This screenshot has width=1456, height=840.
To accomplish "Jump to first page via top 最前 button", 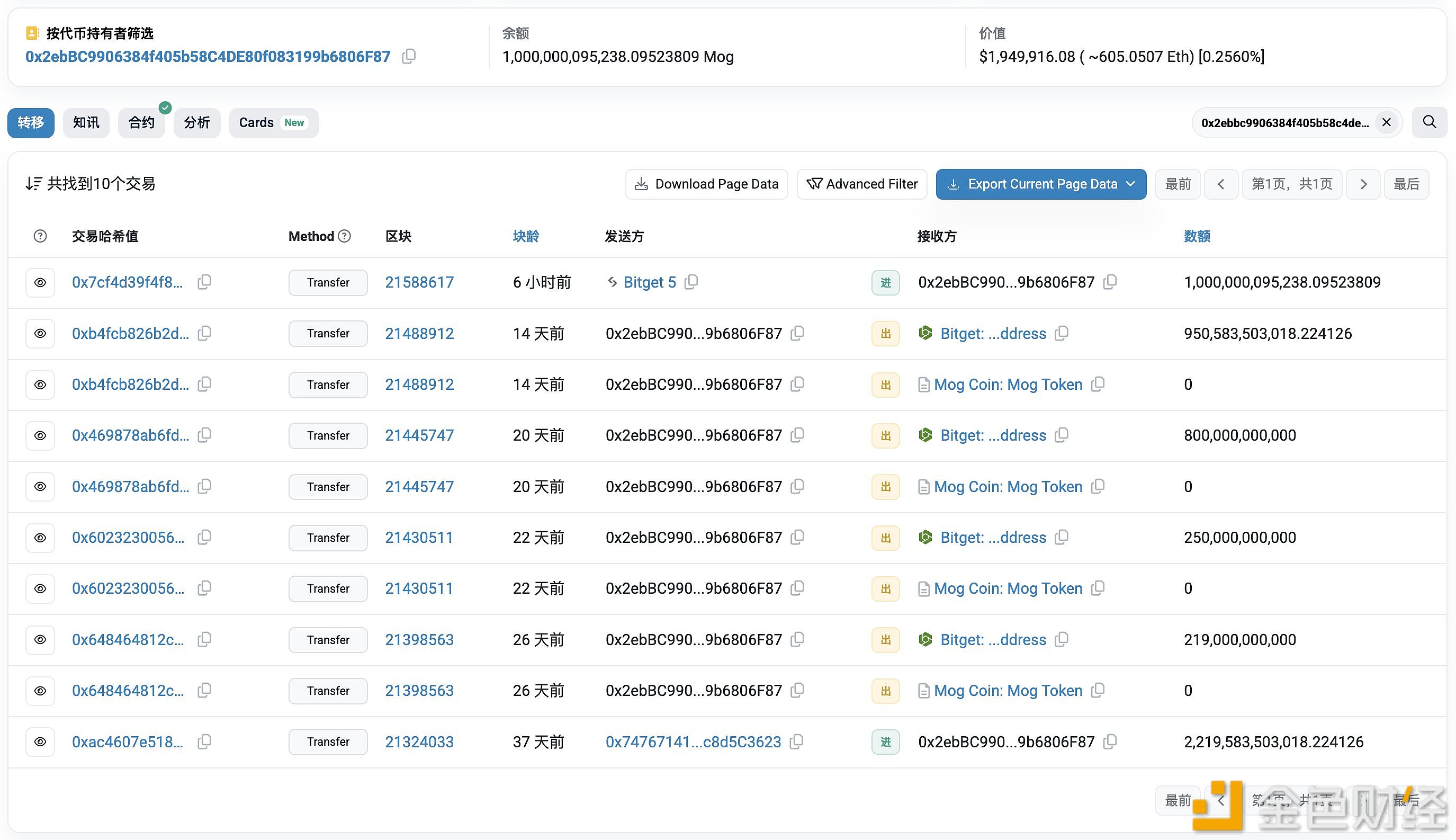I will tap(1178, 184).
